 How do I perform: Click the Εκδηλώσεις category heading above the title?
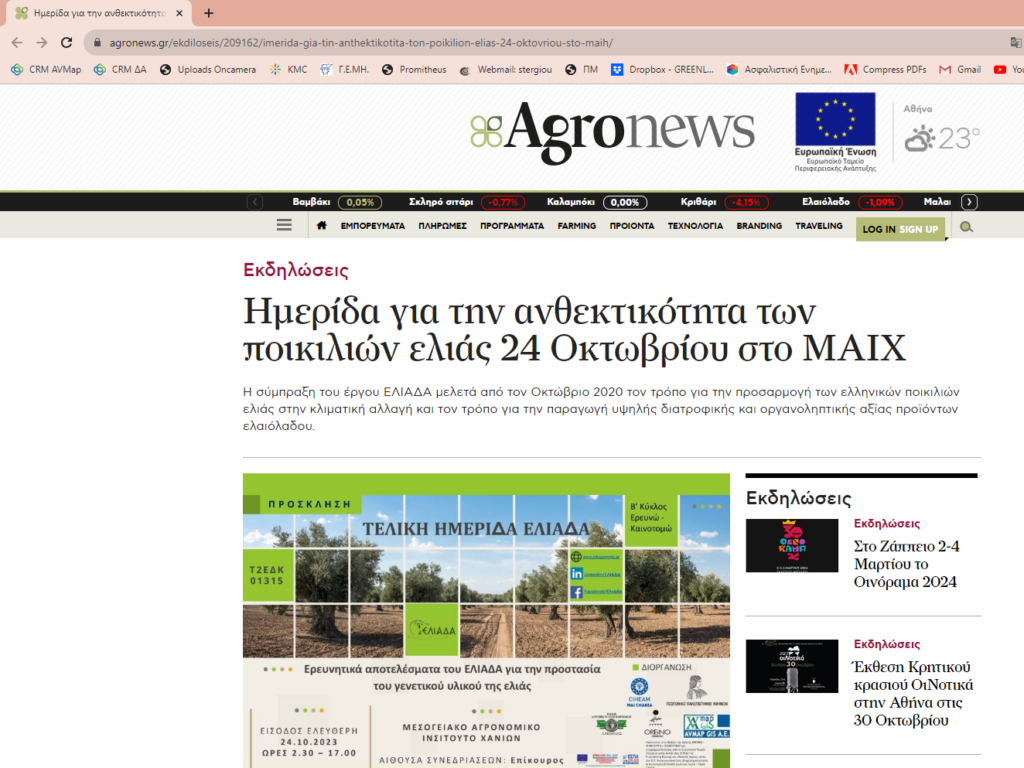click(296, 270)
